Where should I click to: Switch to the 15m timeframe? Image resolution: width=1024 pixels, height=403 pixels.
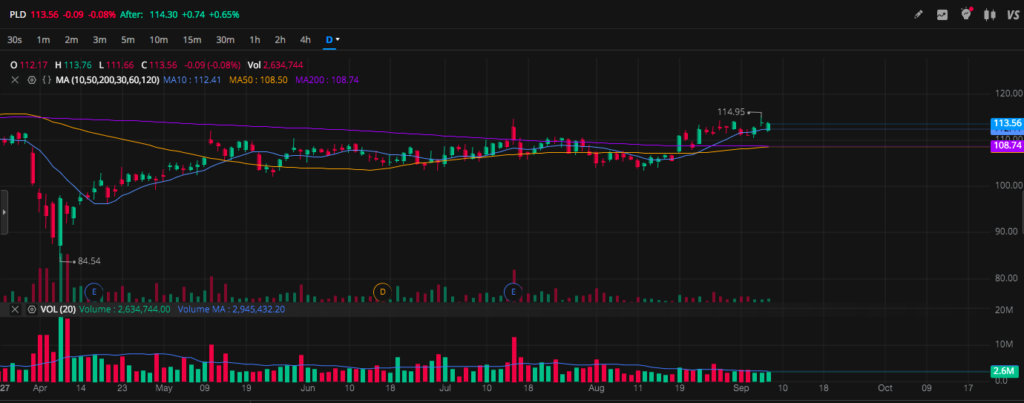tap(192, 39)
